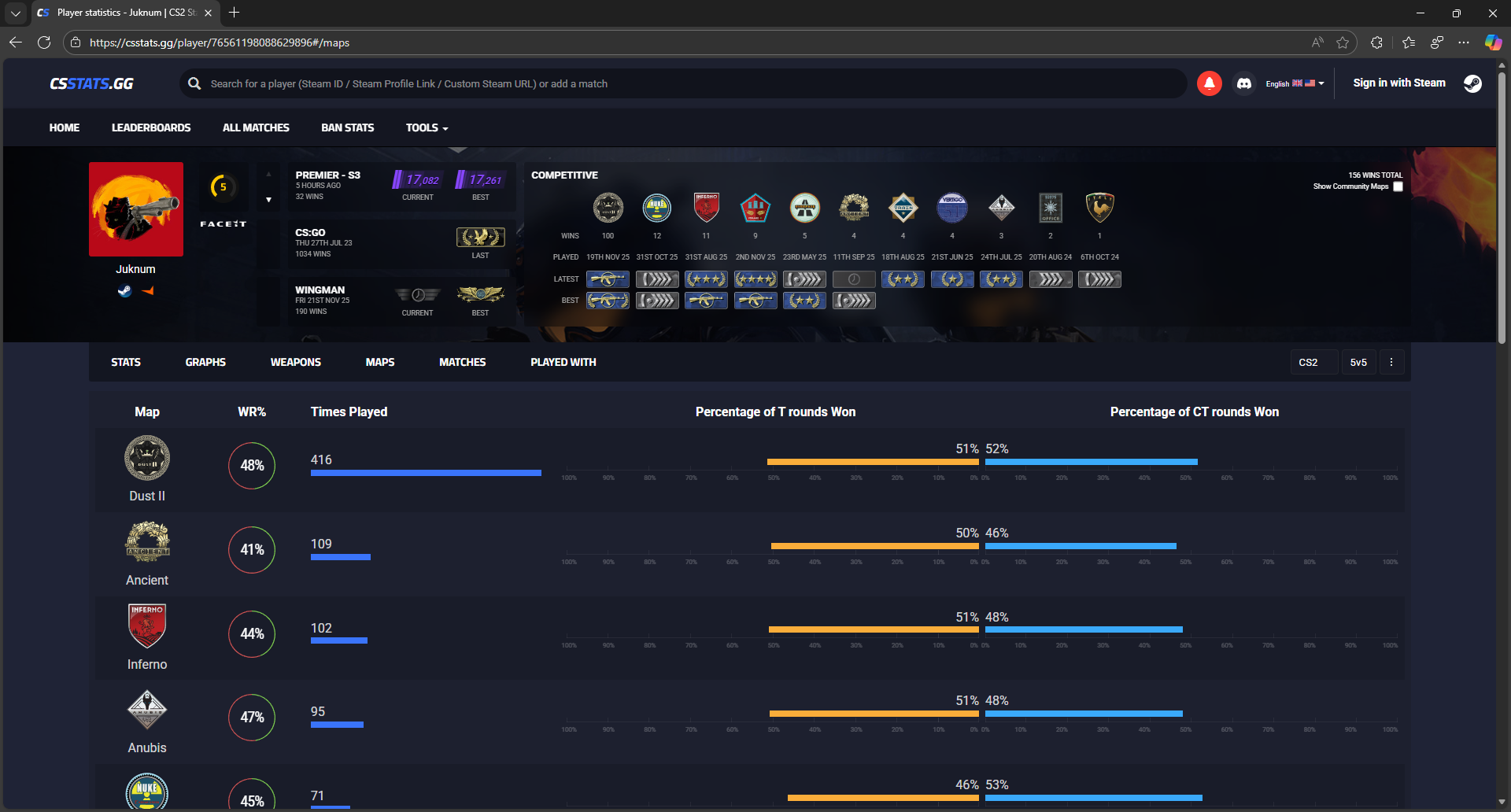
Task: Sort by Percentage of T rounds Won
Action: [776, 412]
